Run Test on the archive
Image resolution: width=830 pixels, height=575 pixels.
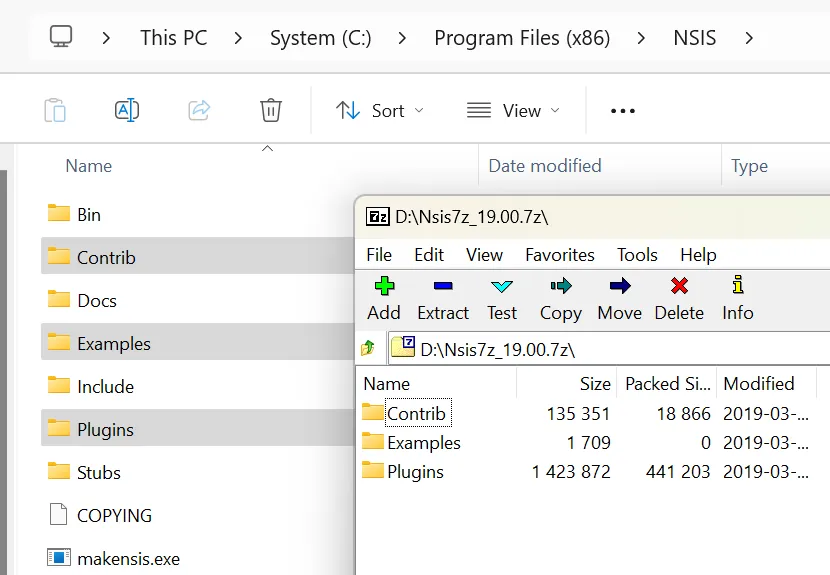coord(502,298)
